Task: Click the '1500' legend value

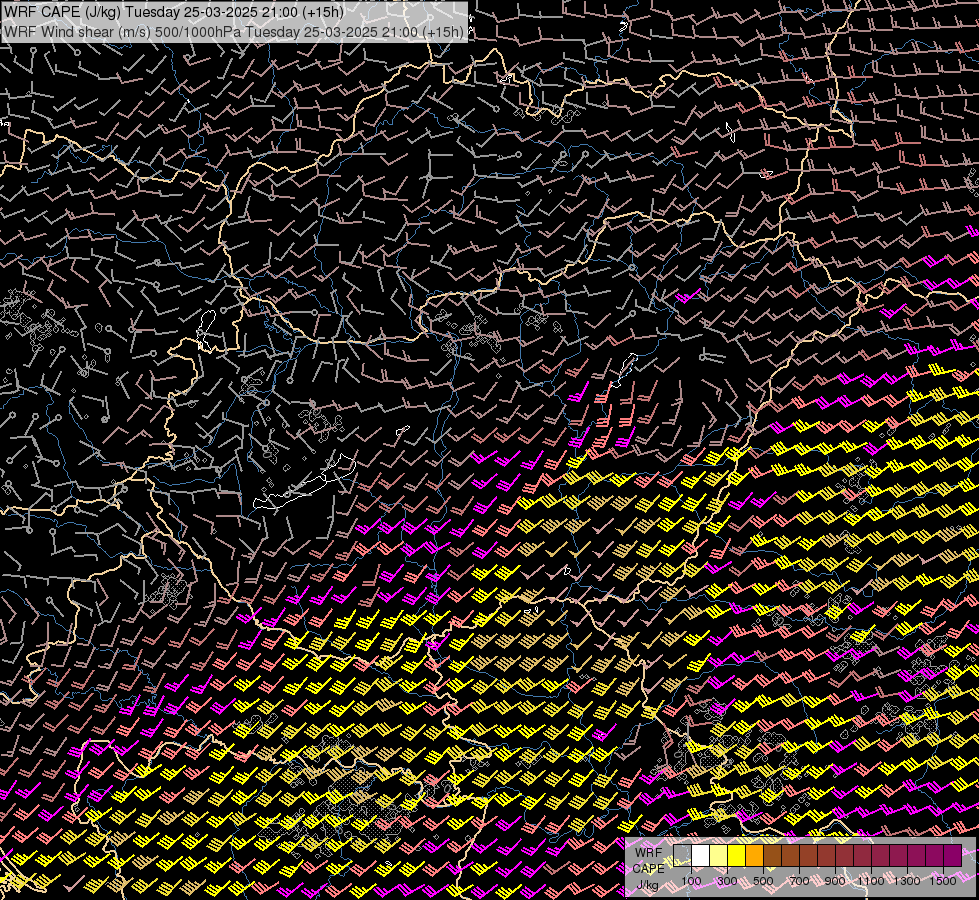Action: pos(943,881)
